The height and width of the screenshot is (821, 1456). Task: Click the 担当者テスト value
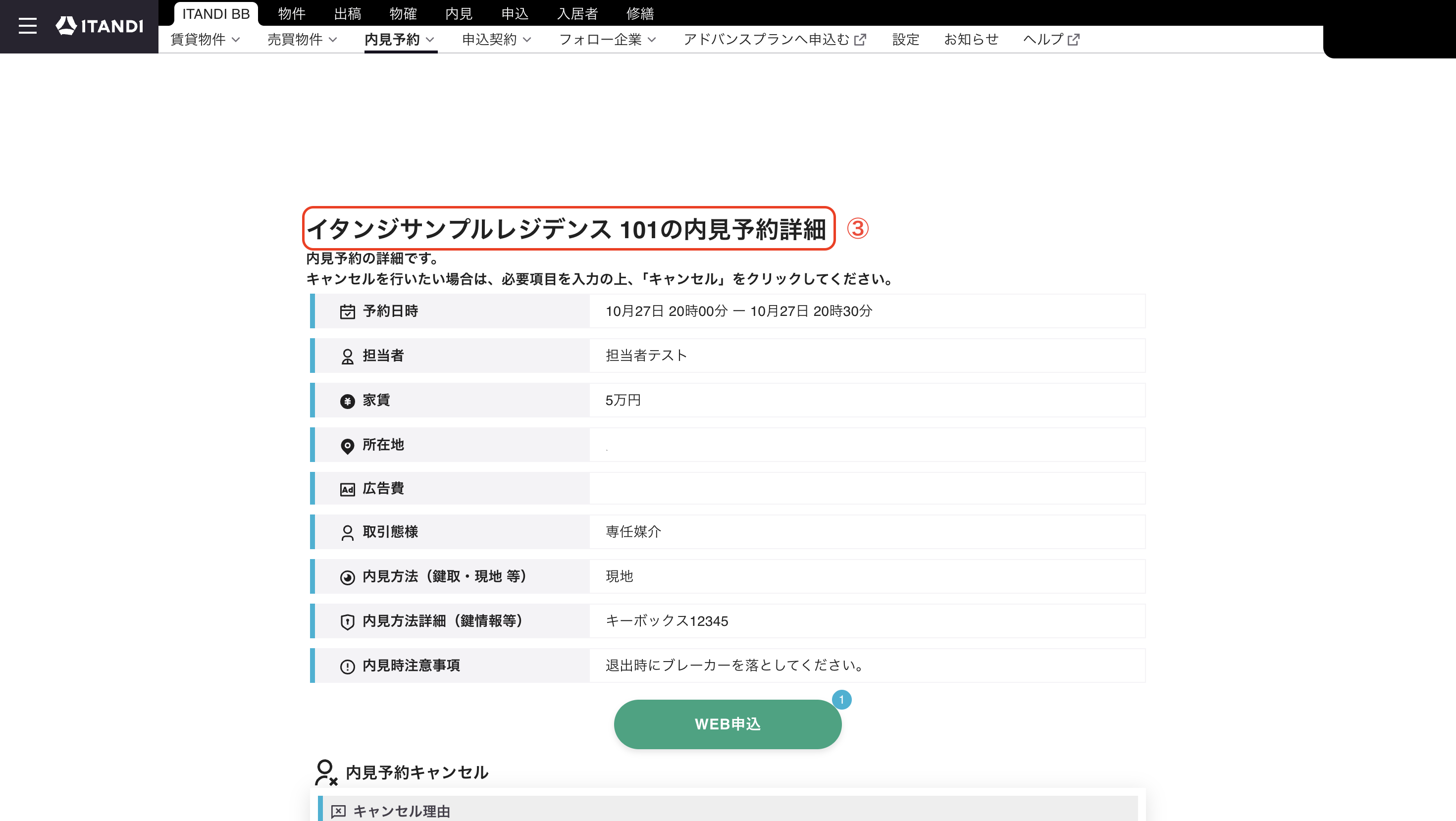coord(646,356)
